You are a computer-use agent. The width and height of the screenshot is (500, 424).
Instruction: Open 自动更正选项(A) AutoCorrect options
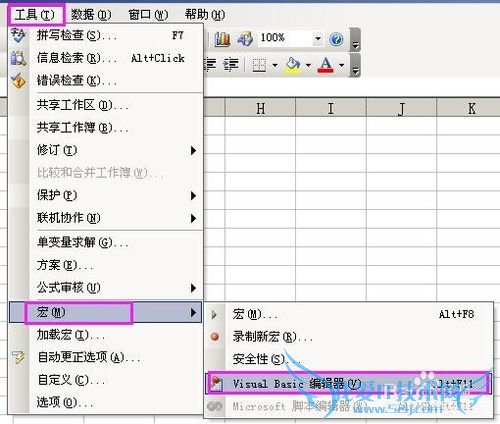106,358
